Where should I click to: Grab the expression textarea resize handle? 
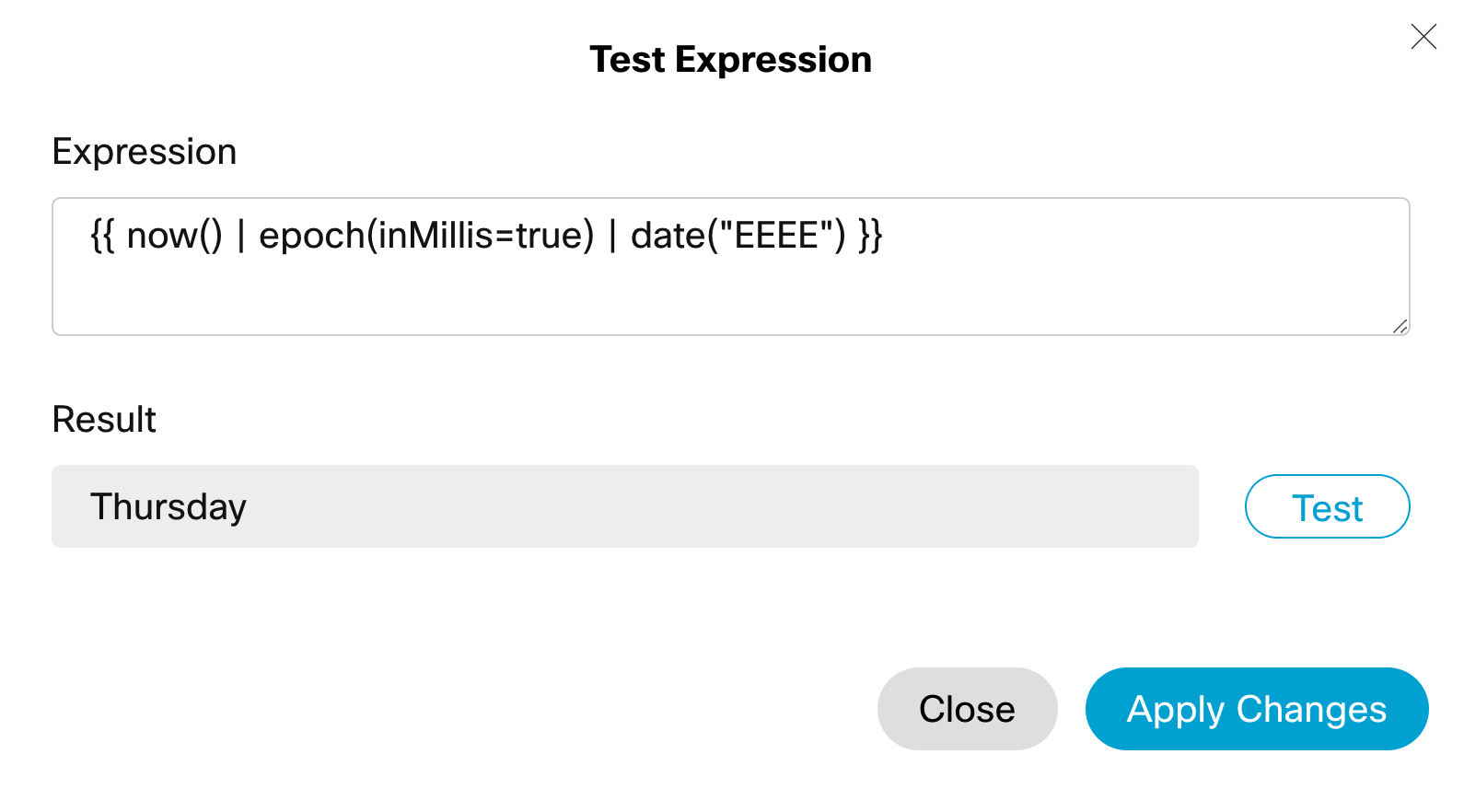coord(1400,326)
